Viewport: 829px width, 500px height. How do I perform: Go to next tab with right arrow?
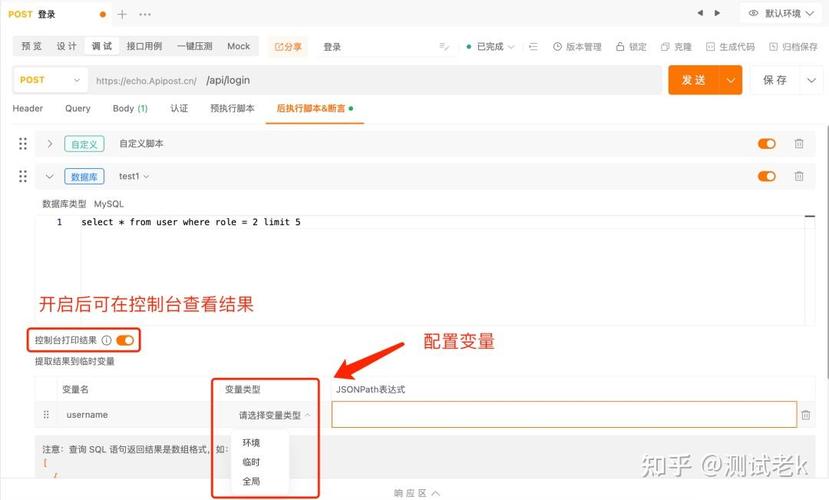(717, 13)
